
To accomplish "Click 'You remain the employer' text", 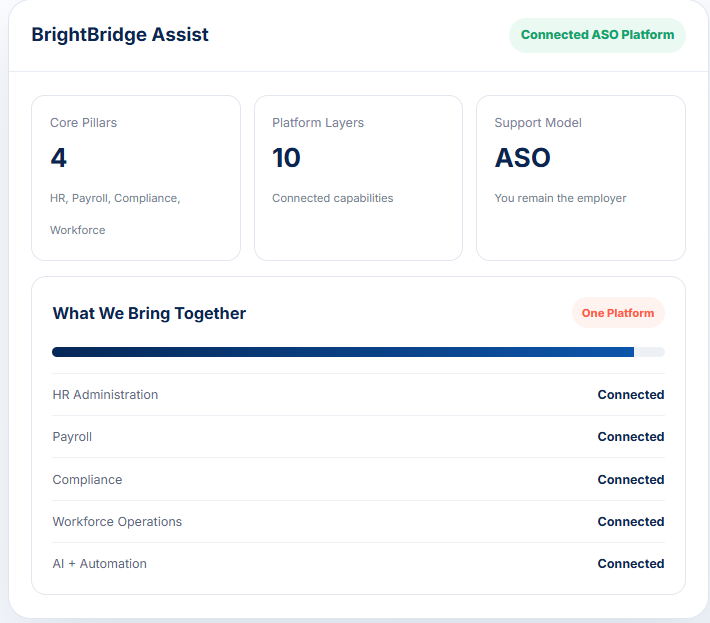I will tap(560, 198).
